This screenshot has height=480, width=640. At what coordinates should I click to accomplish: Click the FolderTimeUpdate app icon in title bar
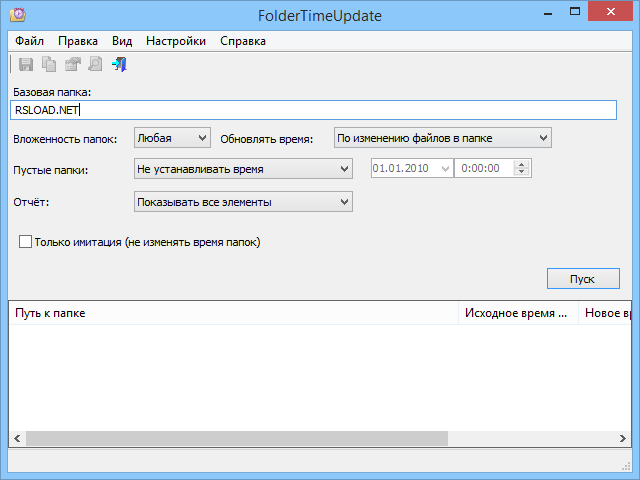[x=18, y=15]
